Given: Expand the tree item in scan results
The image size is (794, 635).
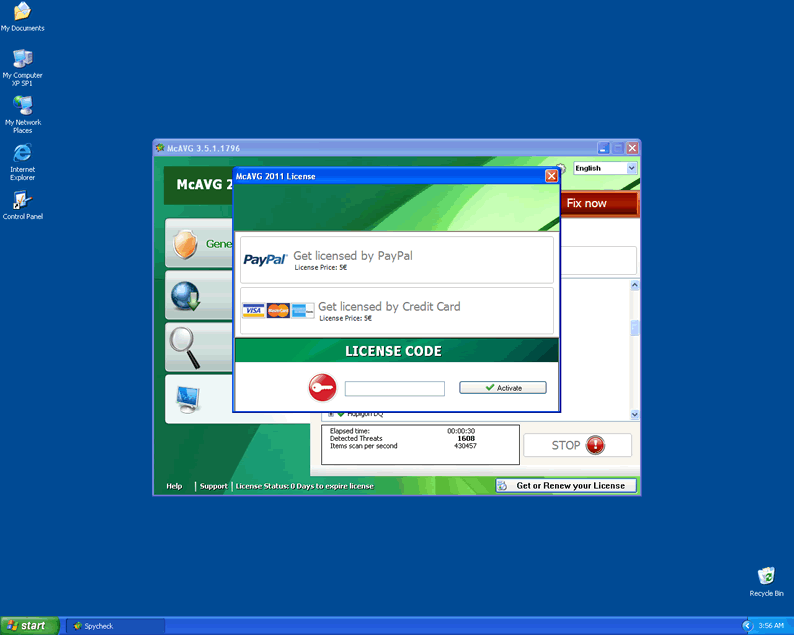Looking at the screenshot, I should pyautogui.click(x=330, y=414).
